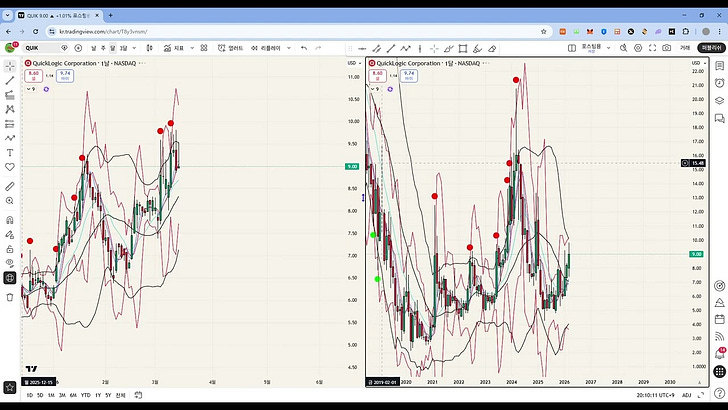The height and width of the screenshot is (410, 728).
Task: Click the highlighted object tree icon in sidebar
Action: pyautogui.click(x=10, y=278)
